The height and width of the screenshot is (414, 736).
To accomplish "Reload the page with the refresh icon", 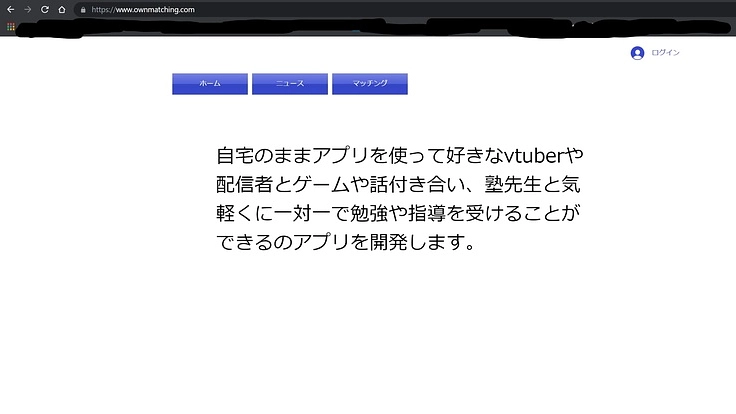I will click(x=45, y=9).
